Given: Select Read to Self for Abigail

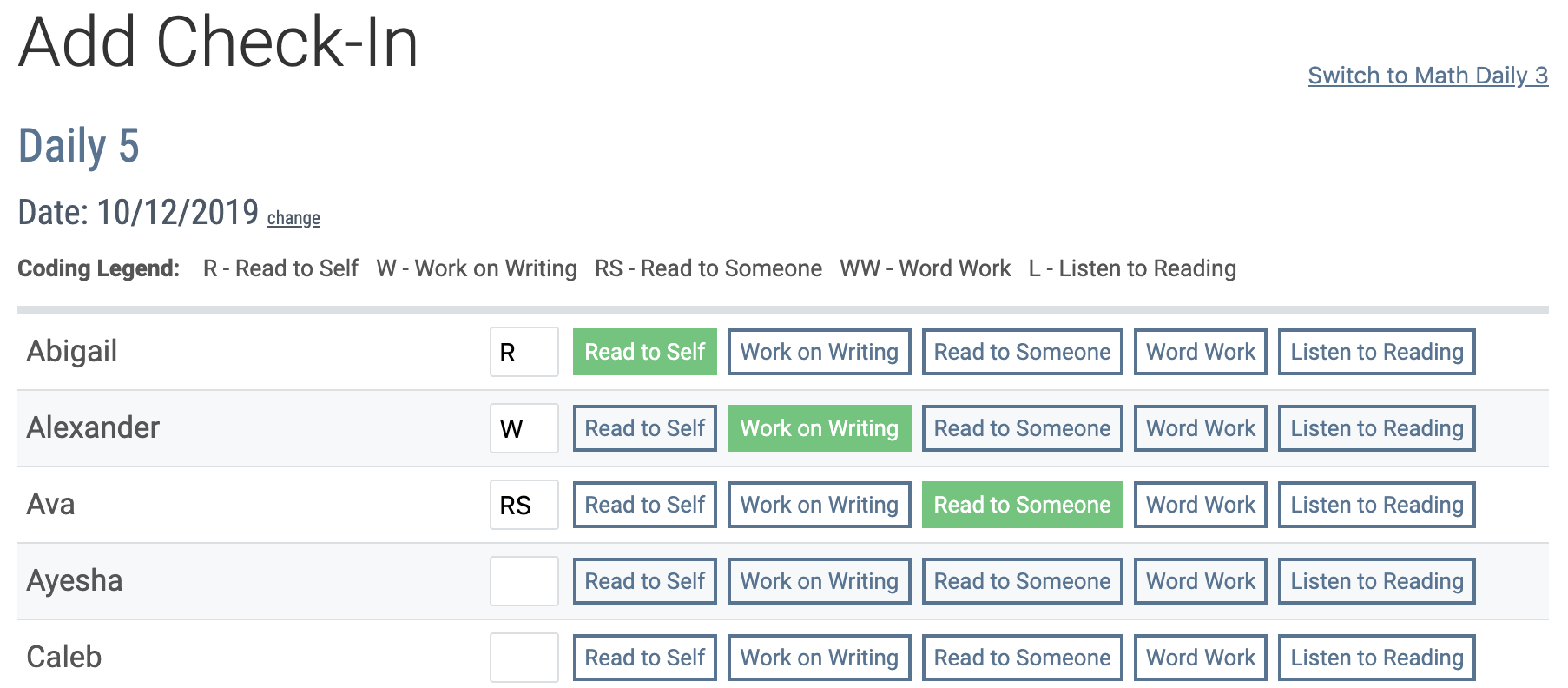Looking at the screenshot, I should pos(644,352).
